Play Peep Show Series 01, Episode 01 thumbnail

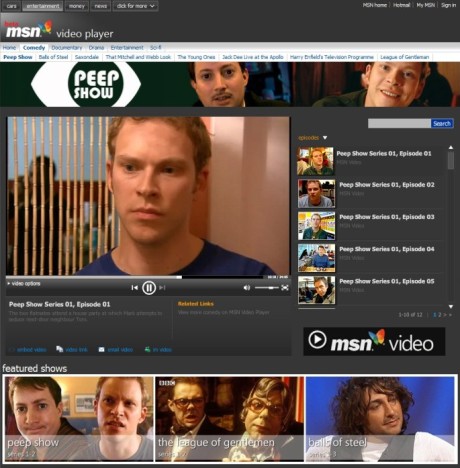[315, 161]
